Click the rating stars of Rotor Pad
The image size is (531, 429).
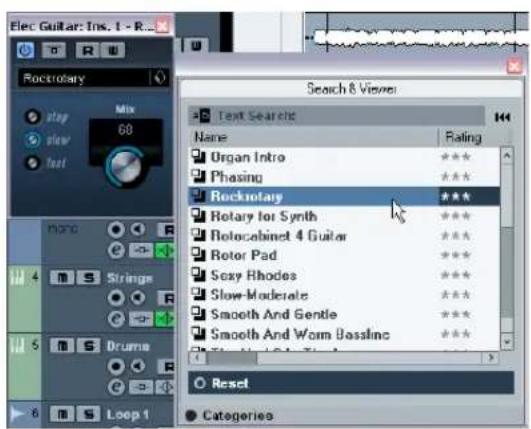coord(456,255)
